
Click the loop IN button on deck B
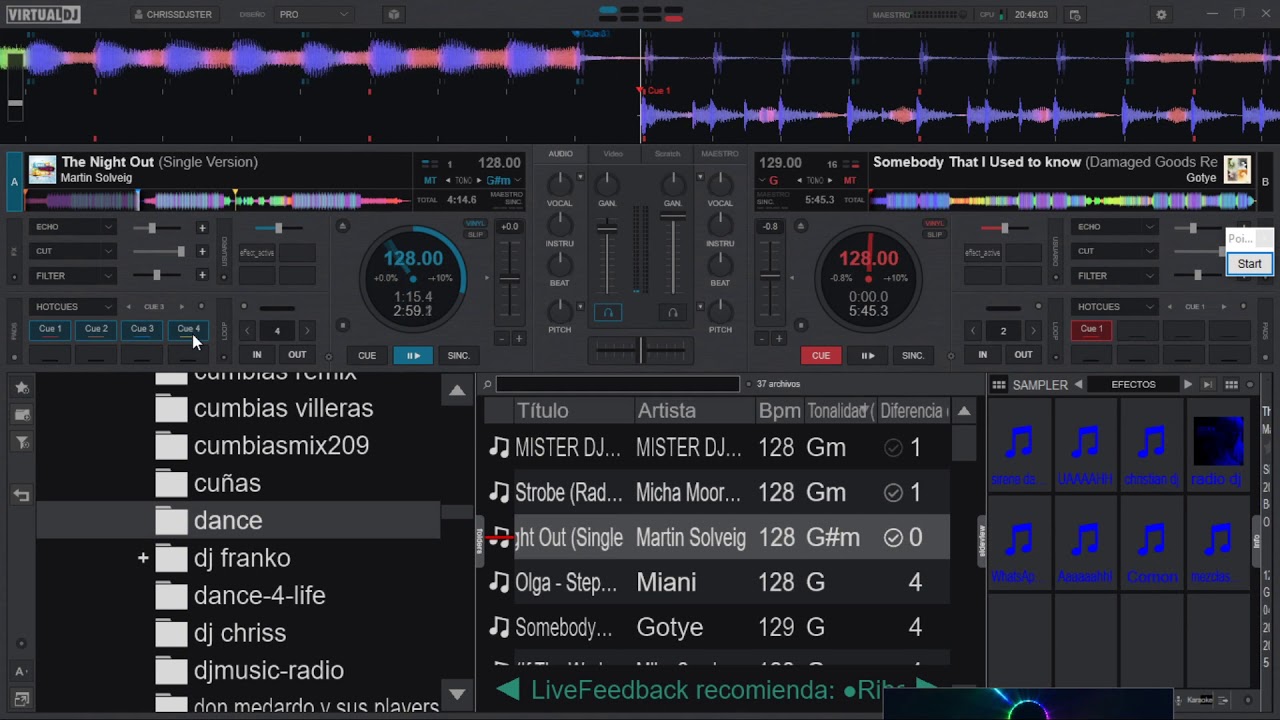tap(982, 355)
